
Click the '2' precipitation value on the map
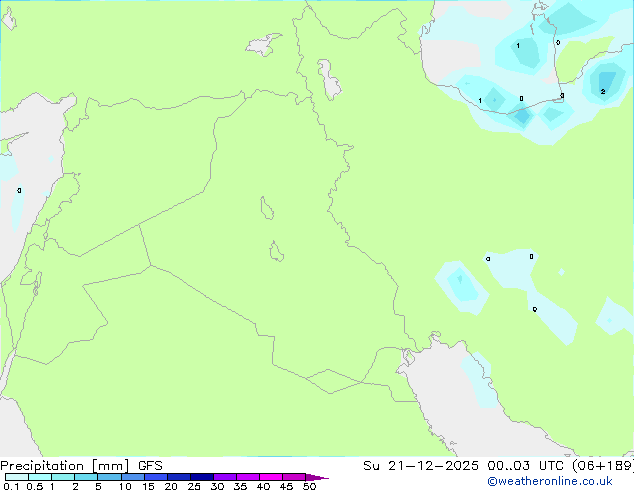tap(603, 92)
